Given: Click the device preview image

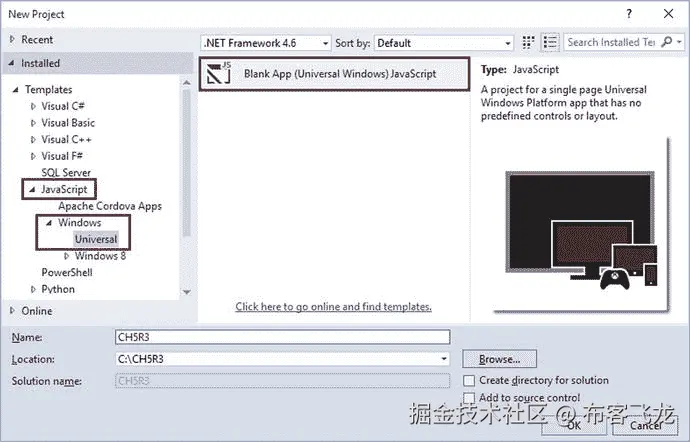Looking at the screenshot, I should (581, 231).
